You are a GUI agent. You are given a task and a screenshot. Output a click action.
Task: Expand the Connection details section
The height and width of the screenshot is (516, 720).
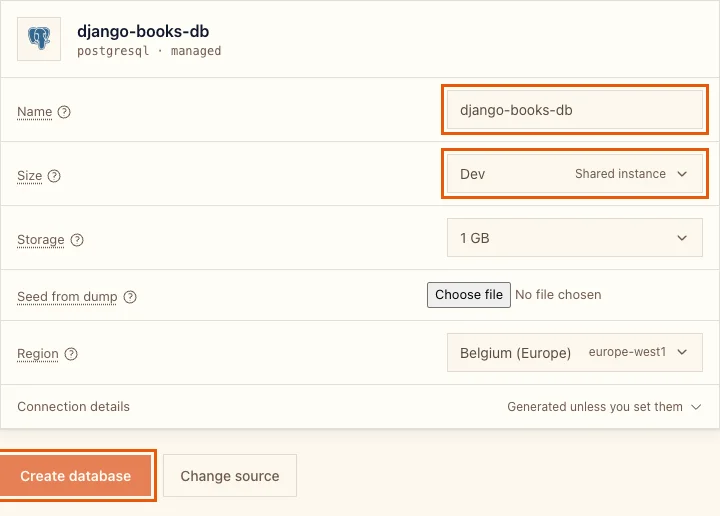(360, 407)
